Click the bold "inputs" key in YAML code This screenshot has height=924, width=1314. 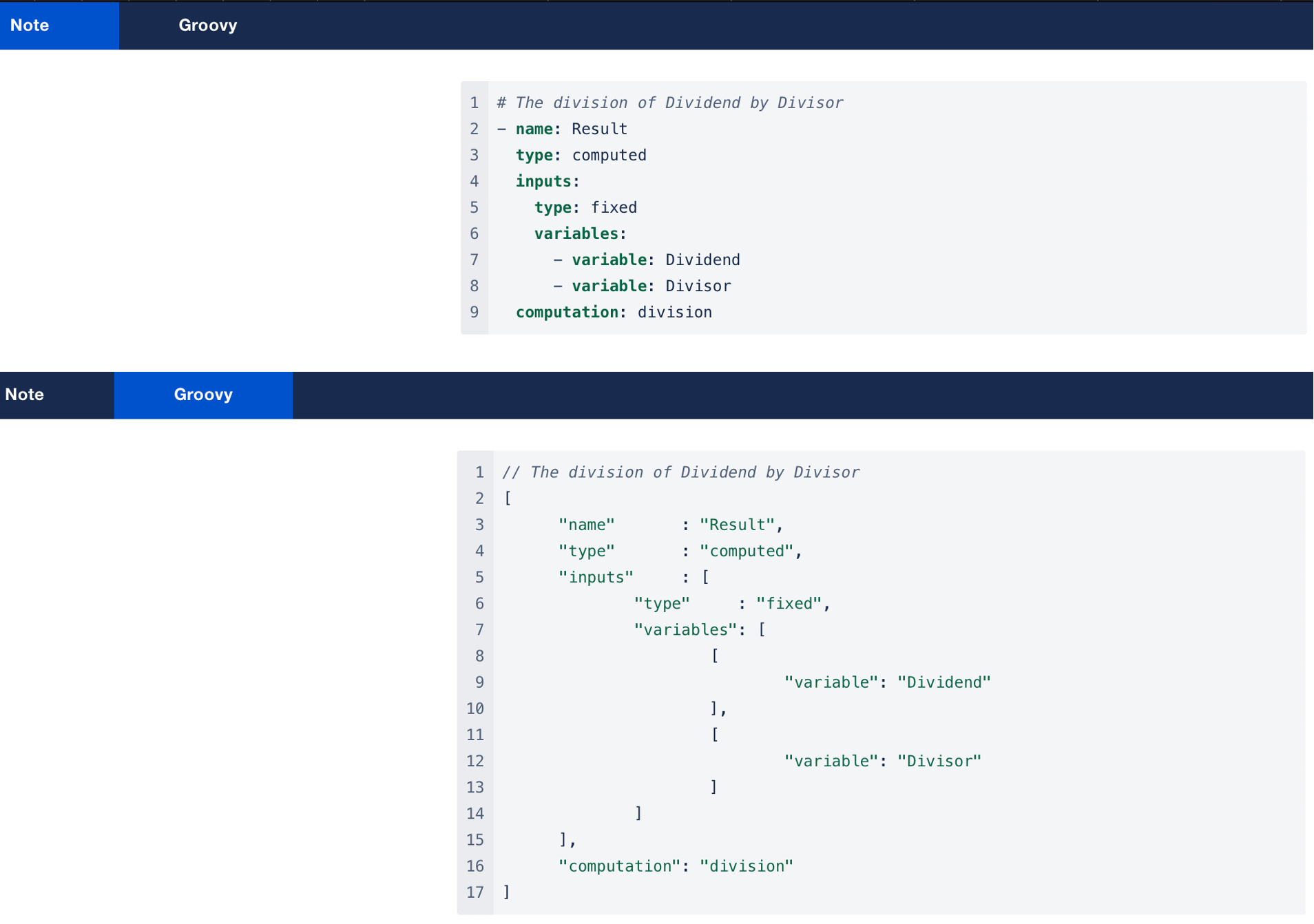[x=544, y=181]
